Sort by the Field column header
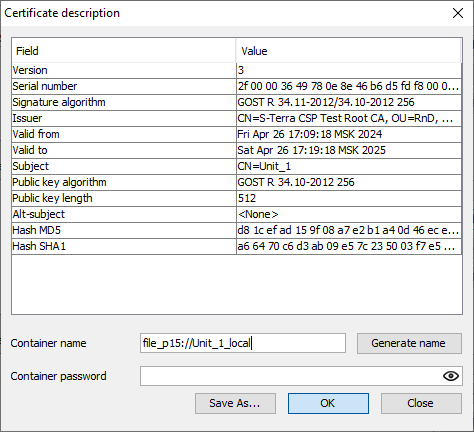Image resolution: width=474 pixels, height=432 pixels. (x=124, y=51)
